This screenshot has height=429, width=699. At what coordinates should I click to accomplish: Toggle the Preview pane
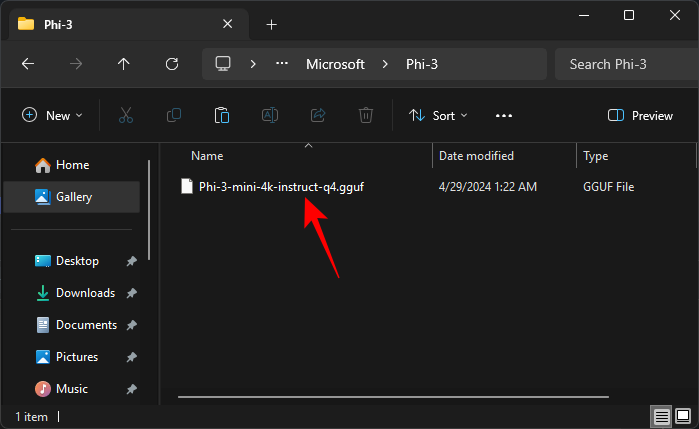point(640,116)
